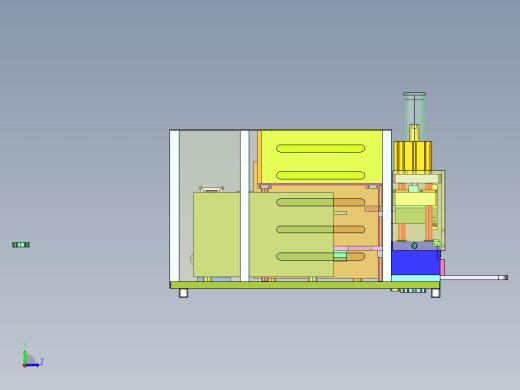Pick the leftmost white vertical post

click(x=174, y=206)
